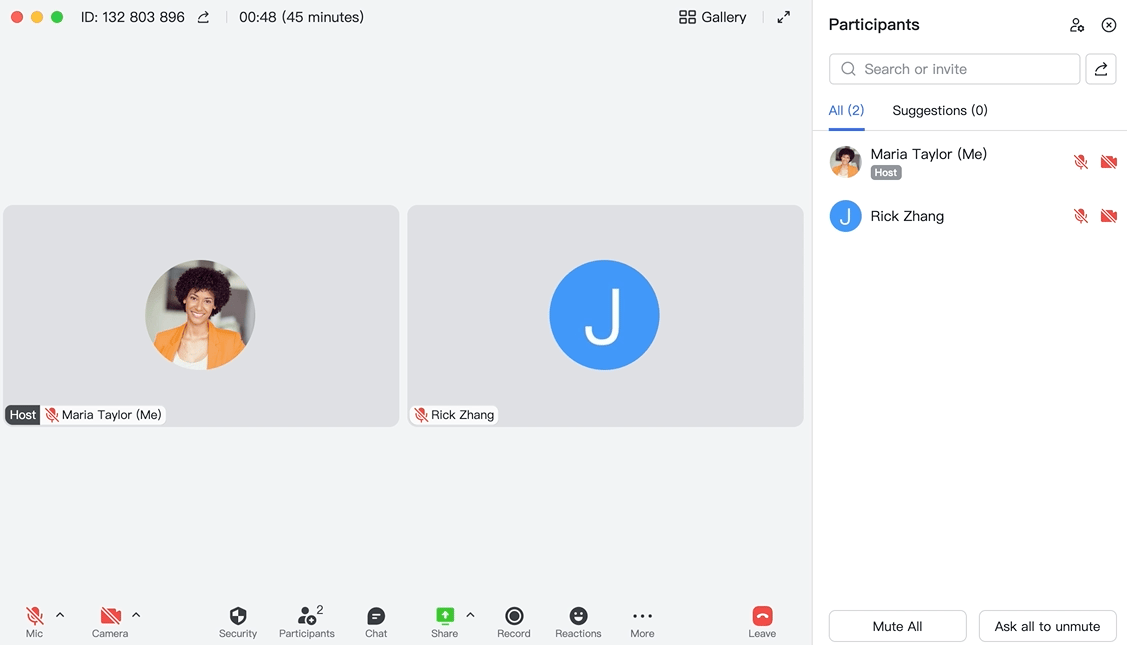Turn on the Camera in the toolbar
Image resolution: width=1127 pixels, height=645 pixels.
tap(110, 616)
